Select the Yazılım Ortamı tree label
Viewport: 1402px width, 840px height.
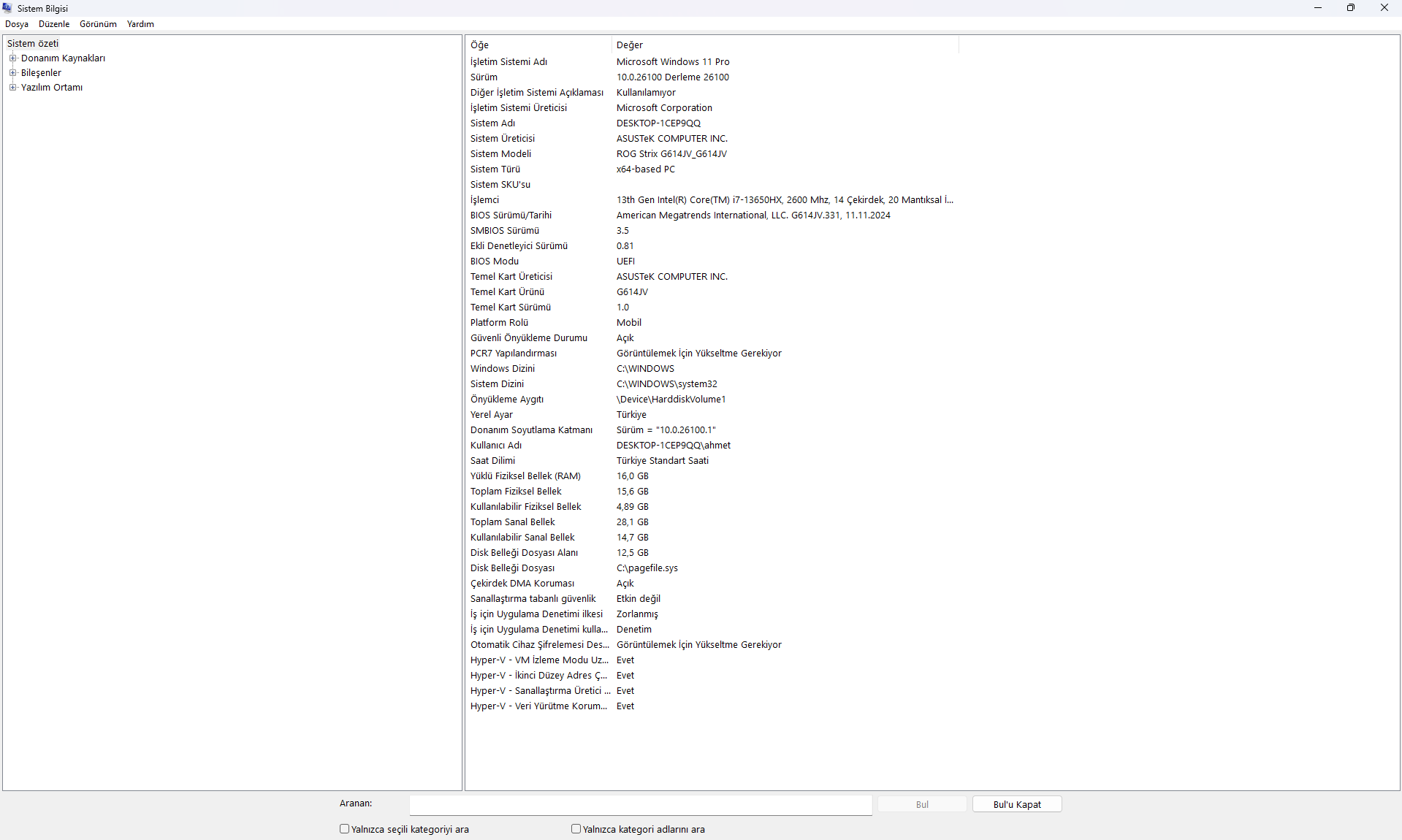pos(52,87)
